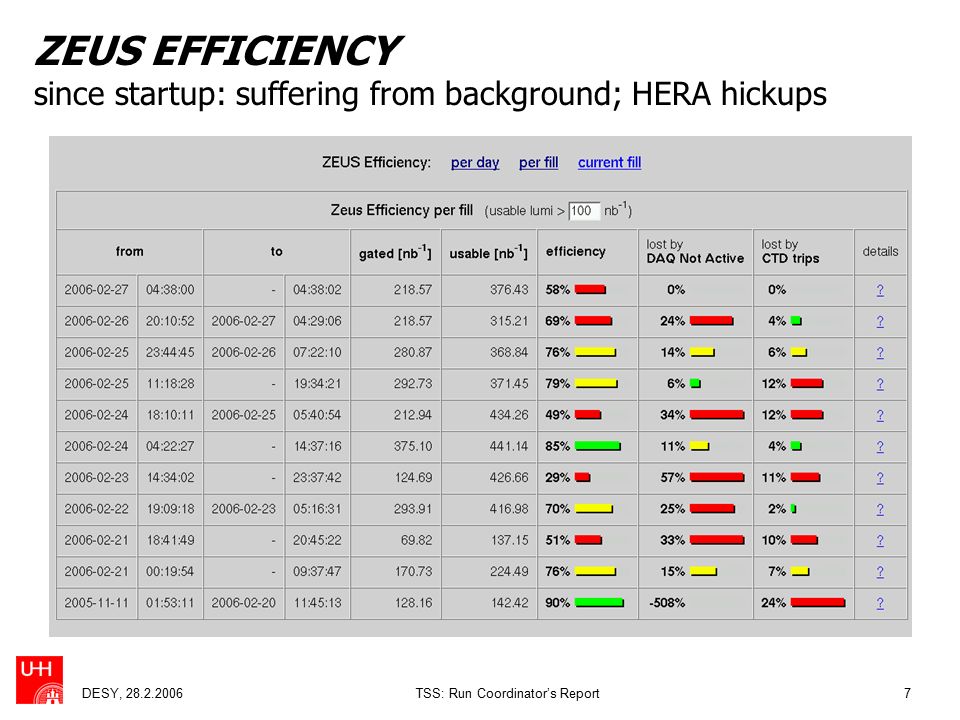Screen dimensions: 960x720
Task: Click the footer text 'DESY, 28.2.2006'
Action: tap(132, 694)
